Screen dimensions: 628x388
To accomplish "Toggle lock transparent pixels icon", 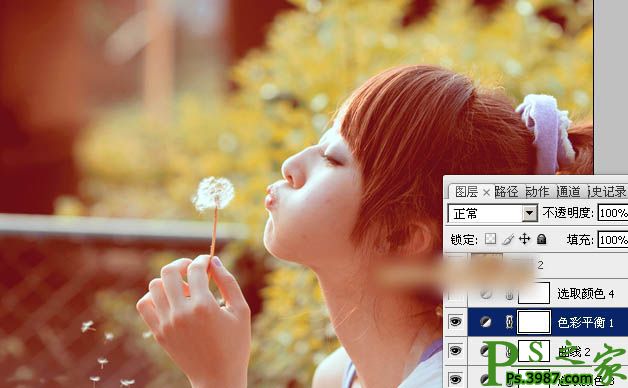I will (490, 239).
